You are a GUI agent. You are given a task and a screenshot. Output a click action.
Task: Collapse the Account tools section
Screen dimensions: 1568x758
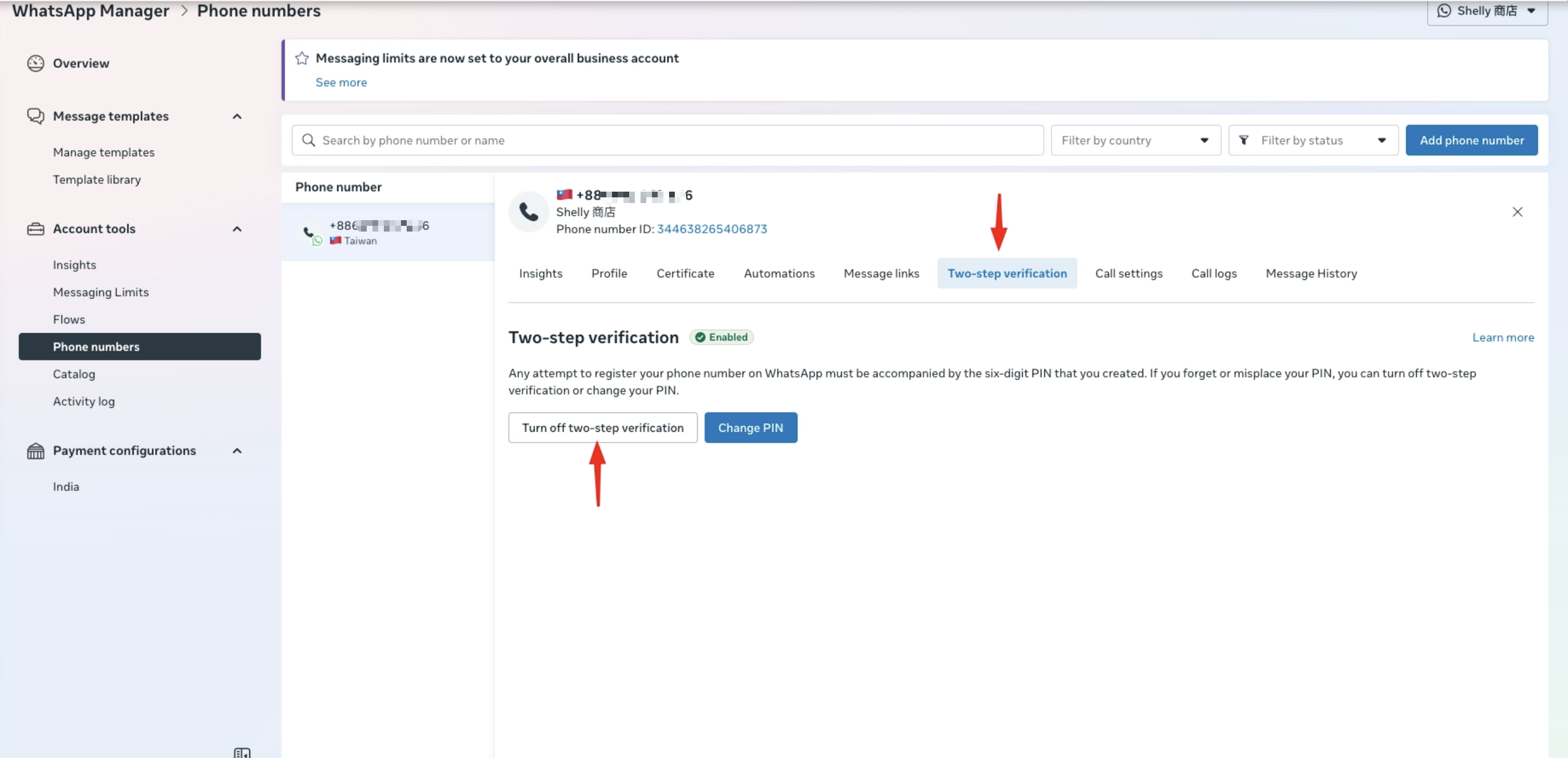237,229
